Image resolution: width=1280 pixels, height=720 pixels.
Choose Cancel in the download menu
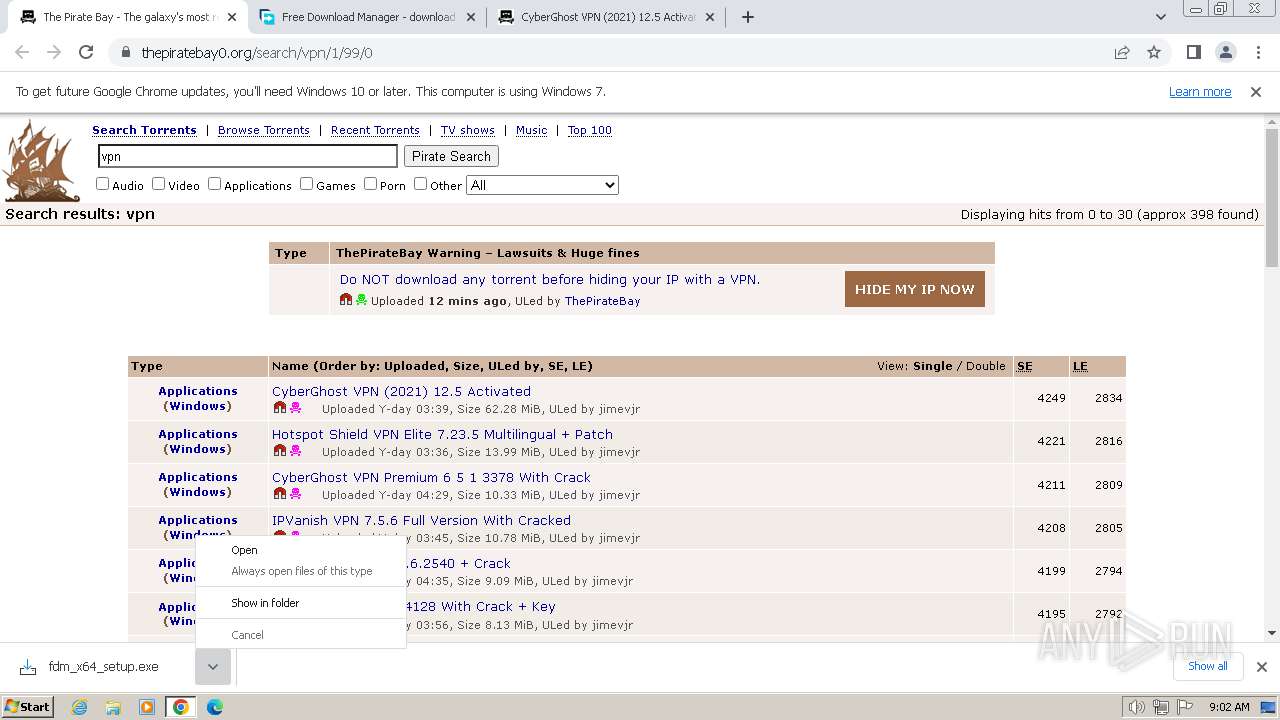pos(301,635)
